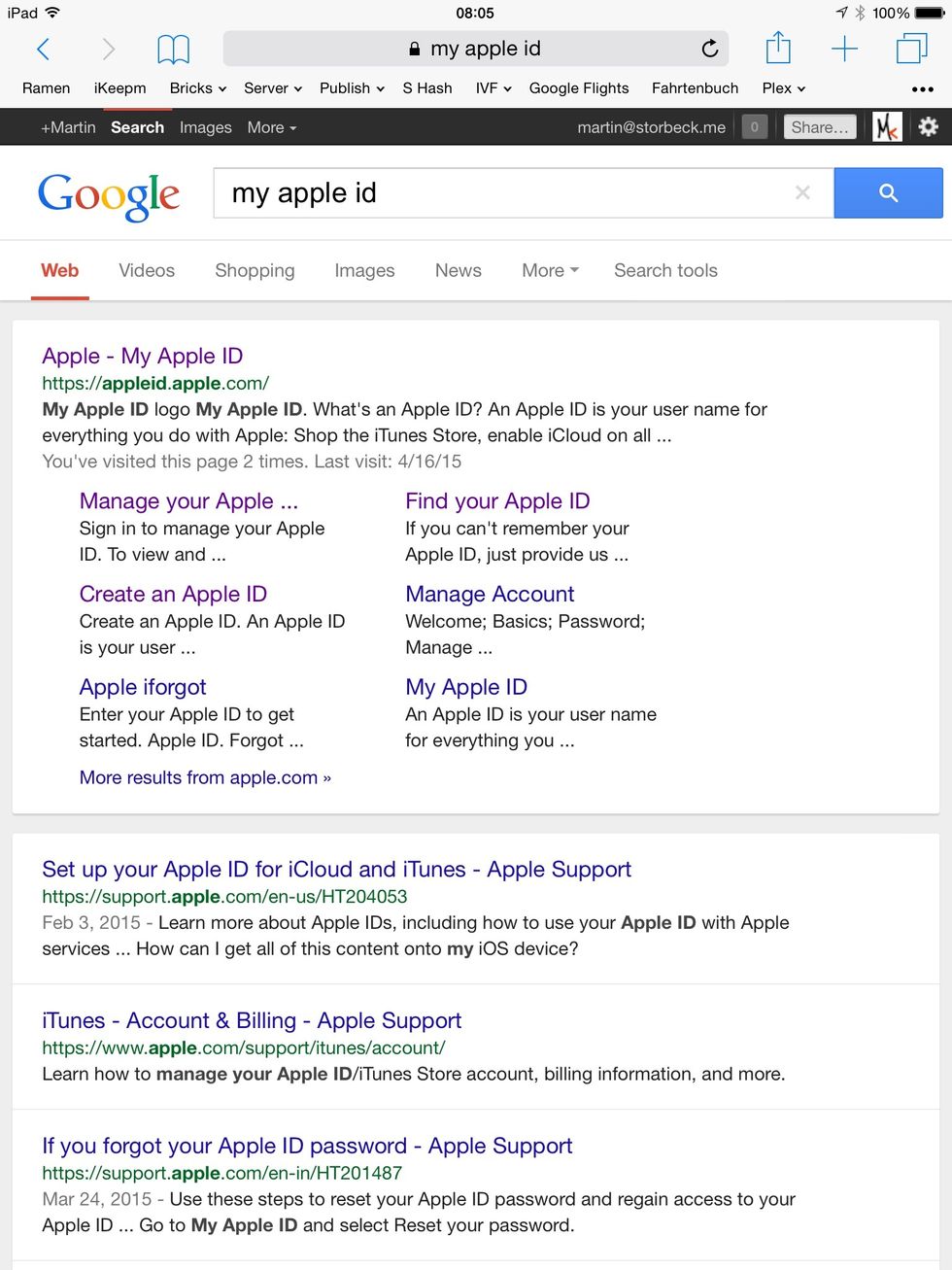The height and width of the screenshot is (1270, 952).
Task: Open More dropdown in results tabs
Action: point(550,270)
